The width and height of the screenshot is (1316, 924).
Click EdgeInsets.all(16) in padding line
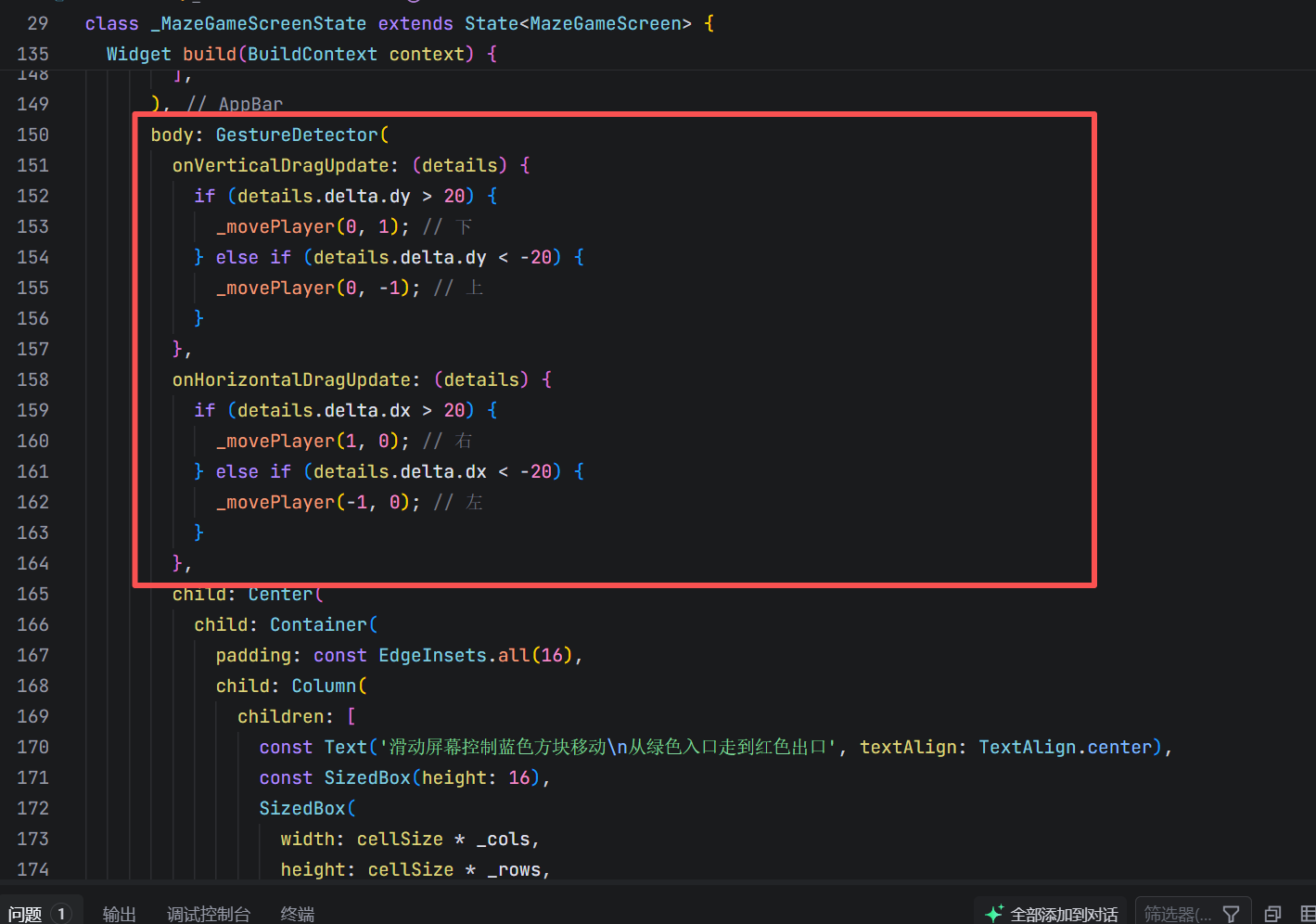pyautogui.click(x=476, y=655)
